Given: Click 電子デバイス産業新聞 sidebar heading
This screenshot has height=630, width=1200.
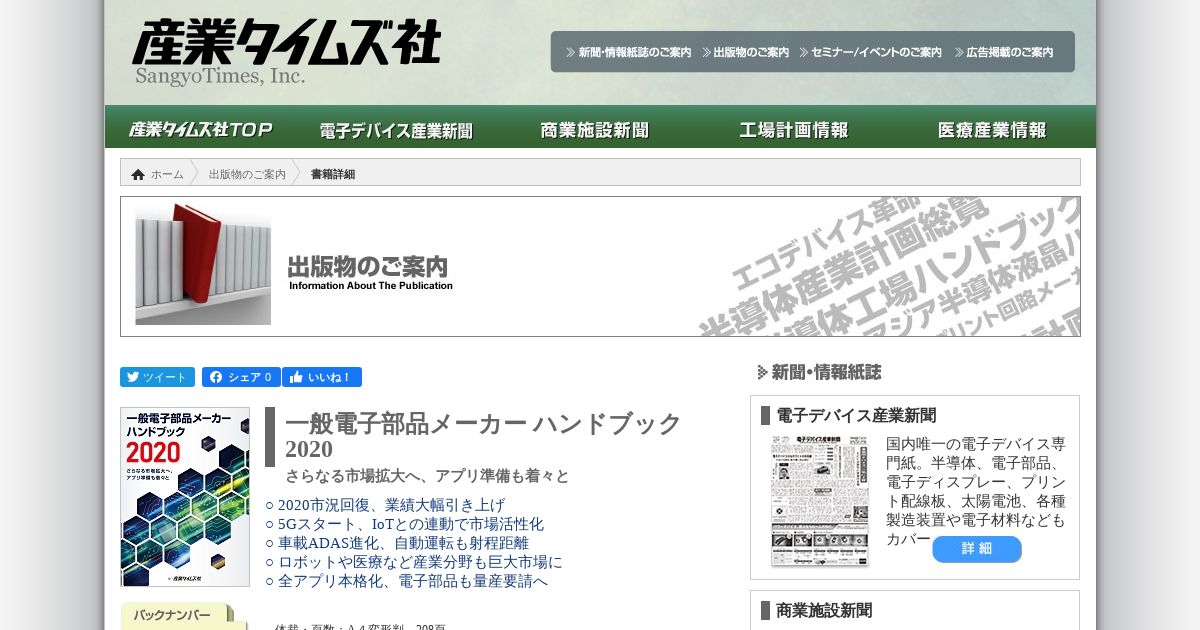Looking at the screenshot, I should [x=856, y=415].
